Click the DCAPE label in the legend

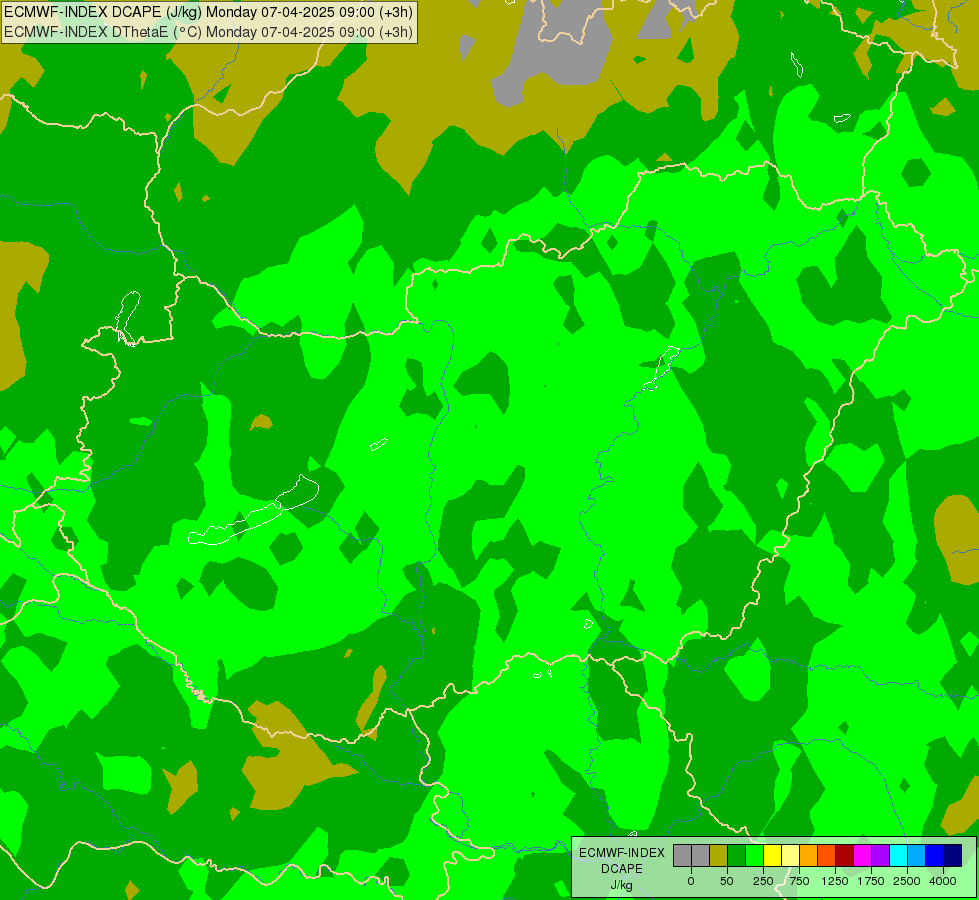[x=622, y=869]
